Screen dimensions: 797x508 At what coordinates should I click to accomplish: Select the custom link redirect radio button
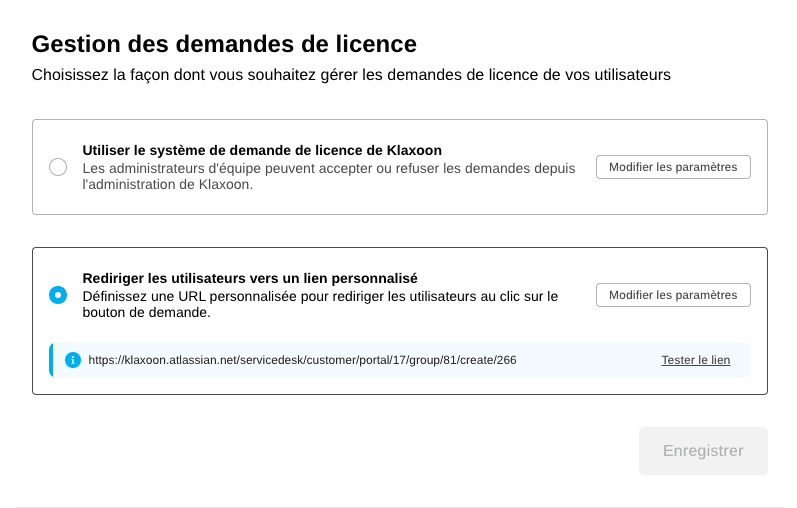(58, 295)
